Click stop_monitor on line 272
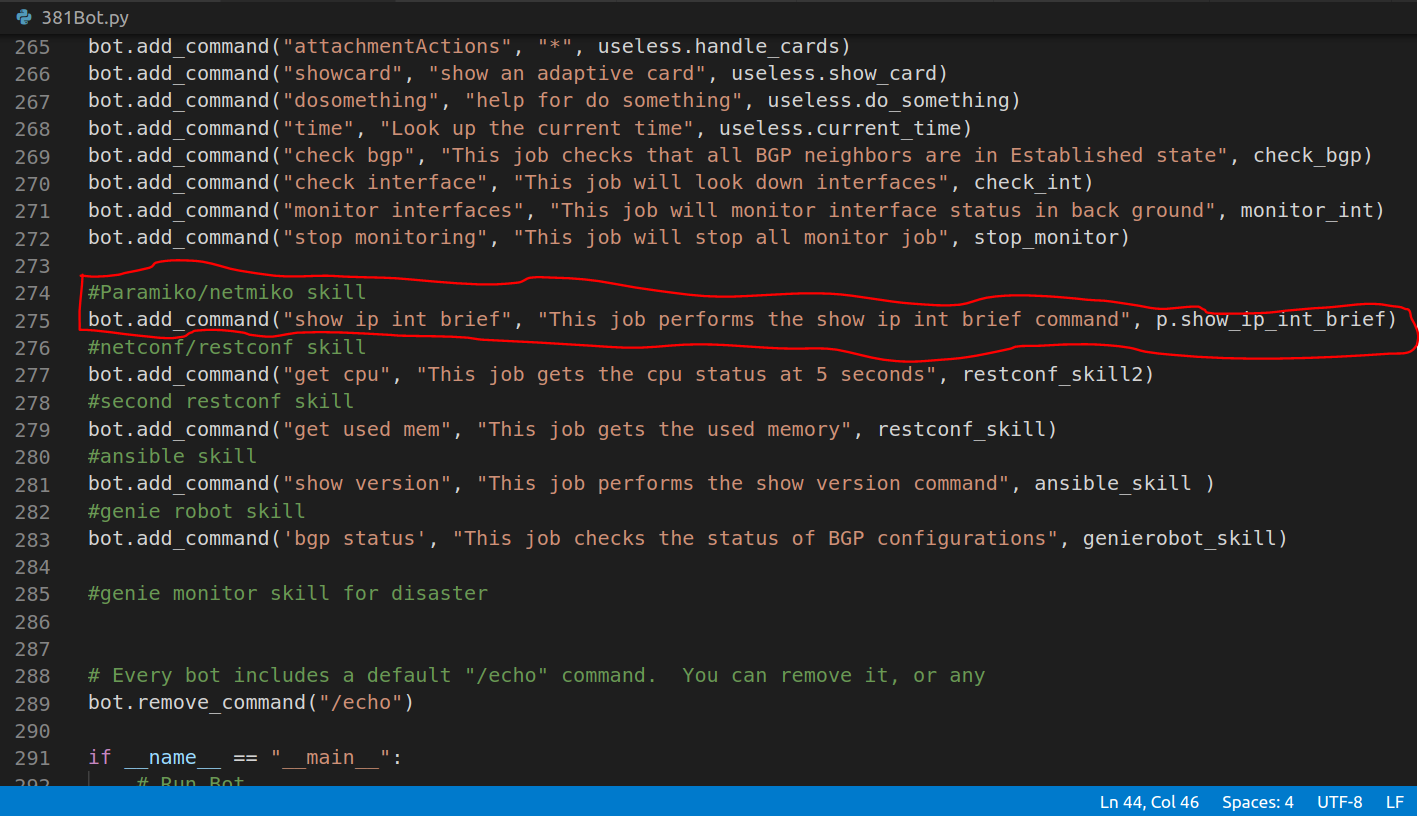Viewport: 1419px width, 816px height. coord(1045,237)
